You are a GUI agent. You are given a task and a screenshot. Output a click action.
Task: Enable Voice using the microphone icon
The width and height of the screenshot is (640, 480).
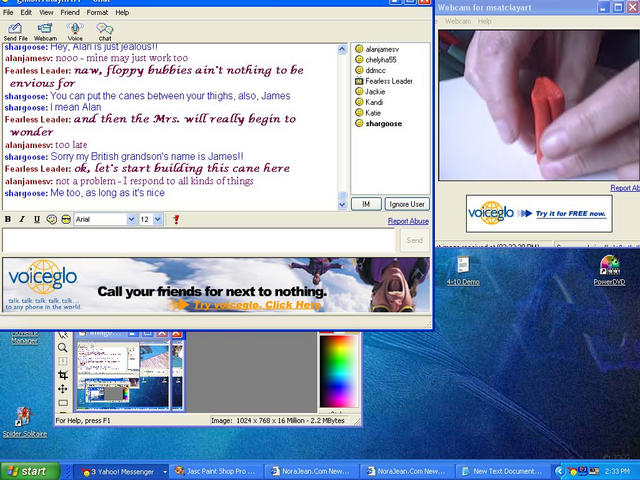[x=75, y=32]
